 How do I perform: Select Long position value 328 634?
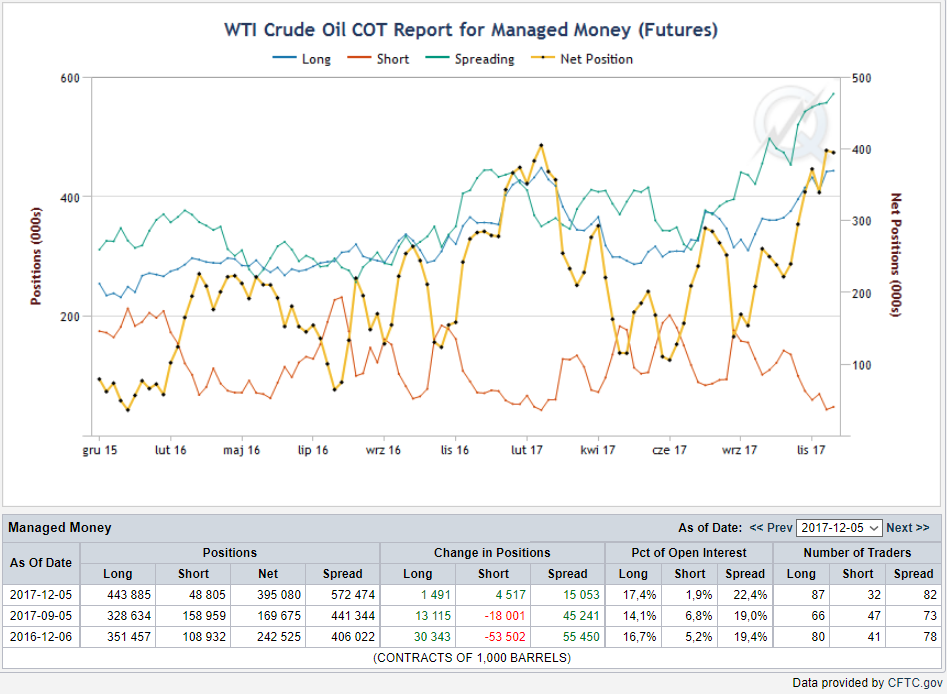click(129, 616)
